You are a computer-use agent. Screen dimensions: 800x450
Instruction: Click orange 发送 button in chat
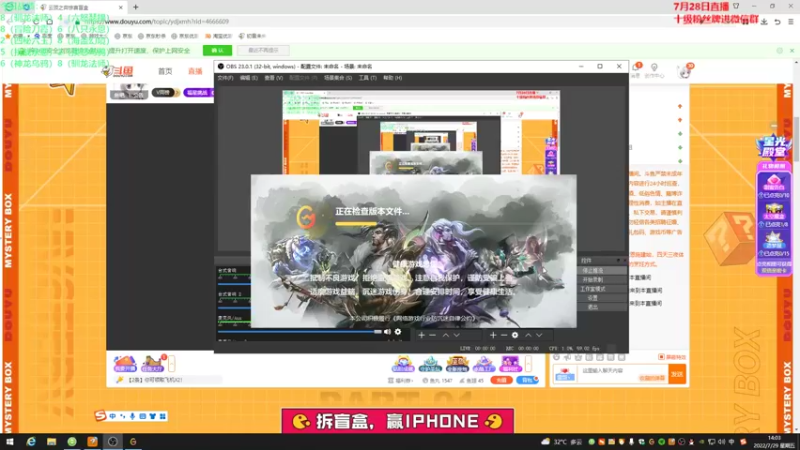click(677, 374)
